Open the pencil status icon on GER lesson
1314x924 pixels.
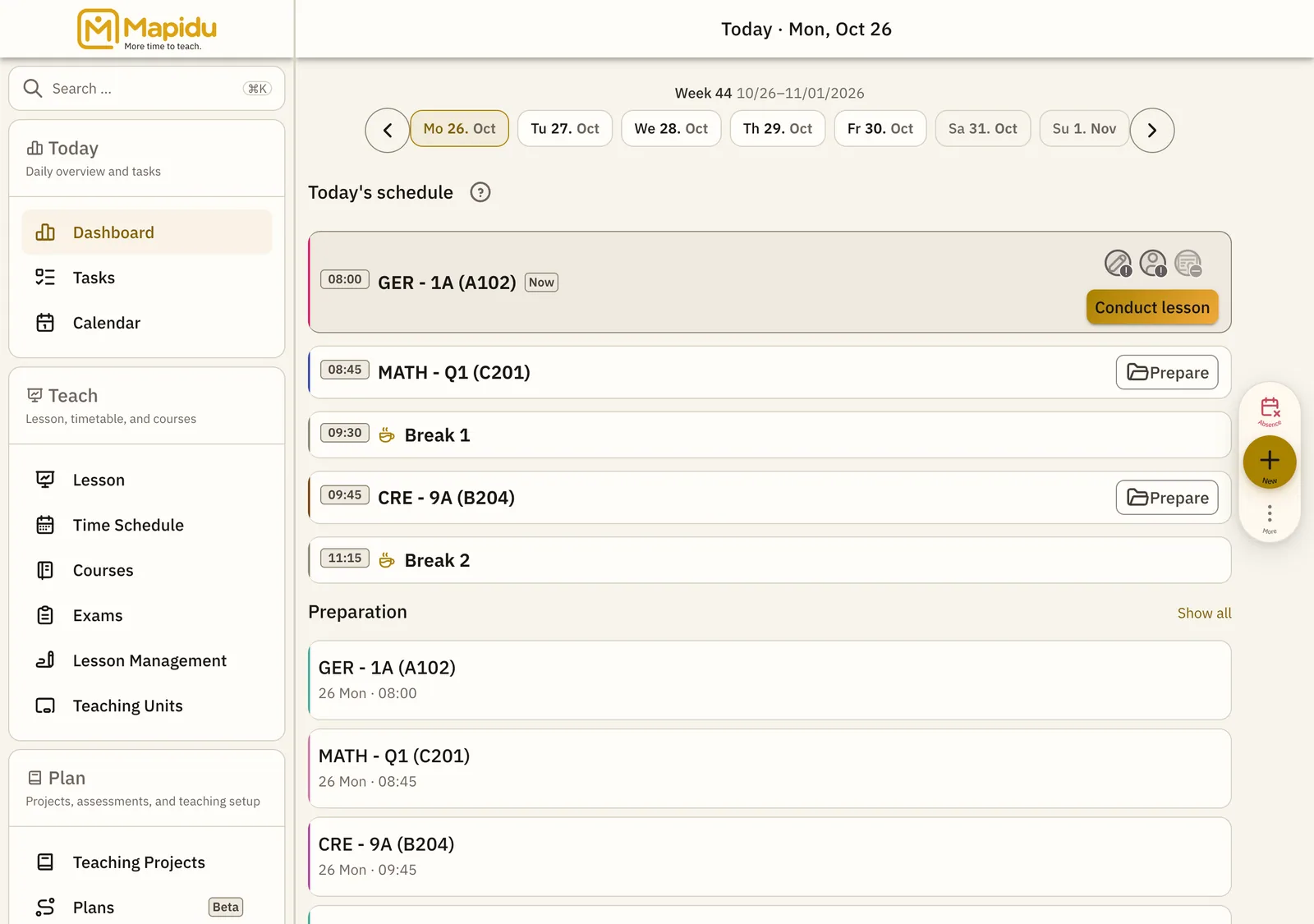click(x=1118, y=263)
